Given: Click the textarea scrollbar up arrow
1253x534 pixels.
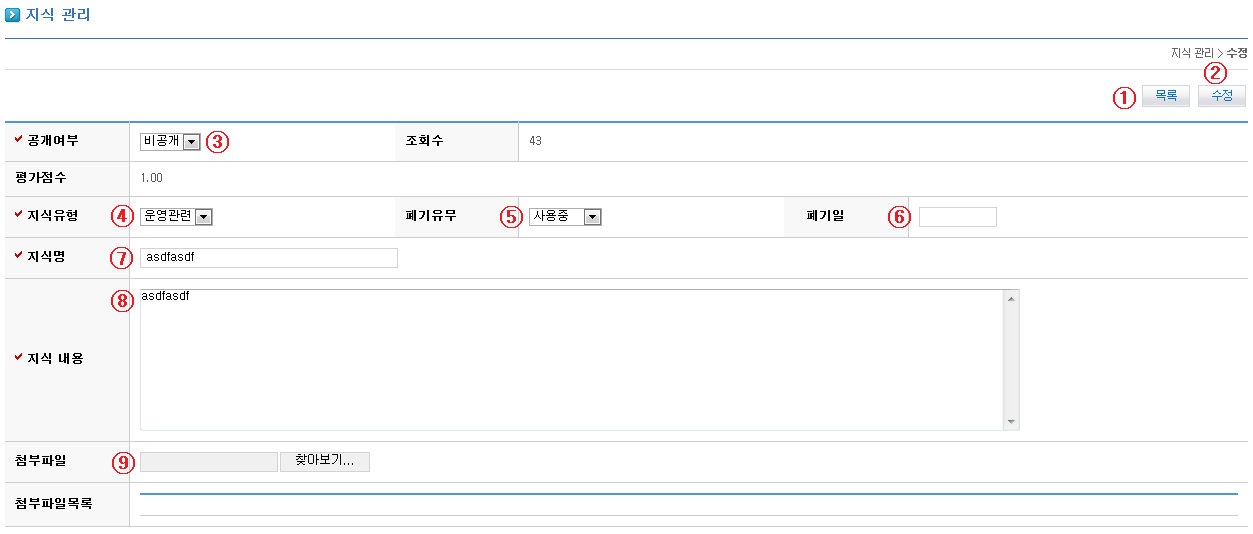Looking at the screenshot, I should tap(1011, 299).
